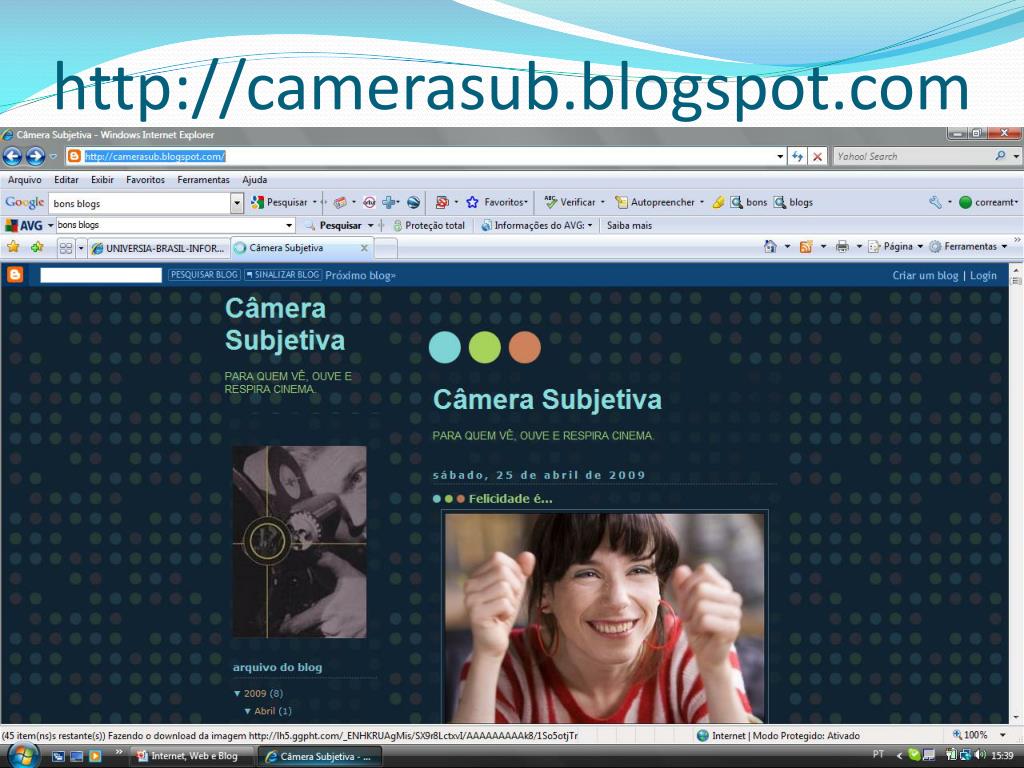Click the Login link

pos(983,276)
